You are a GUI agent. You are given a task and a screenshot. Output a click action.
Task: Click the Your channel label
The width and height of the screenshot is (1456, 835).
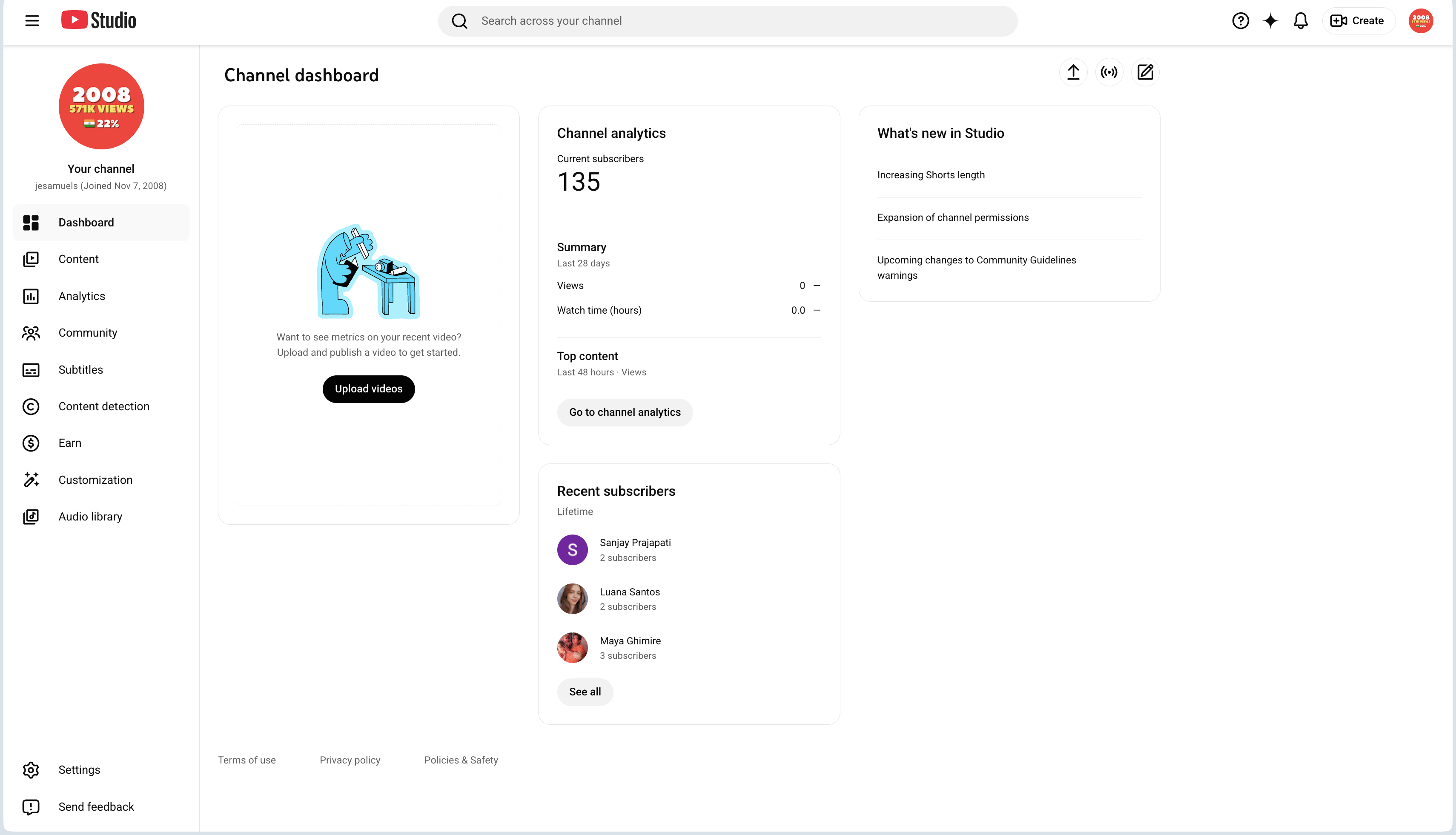click(x=101, y=169)
